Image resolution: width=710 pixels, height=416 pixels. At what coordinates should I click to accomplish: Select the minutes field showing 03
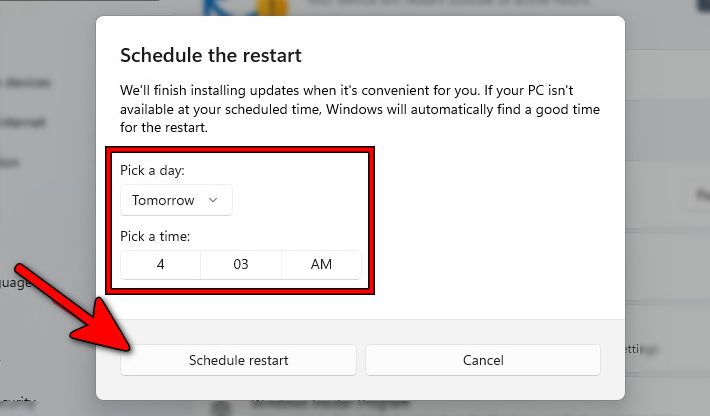pos(241,265)
